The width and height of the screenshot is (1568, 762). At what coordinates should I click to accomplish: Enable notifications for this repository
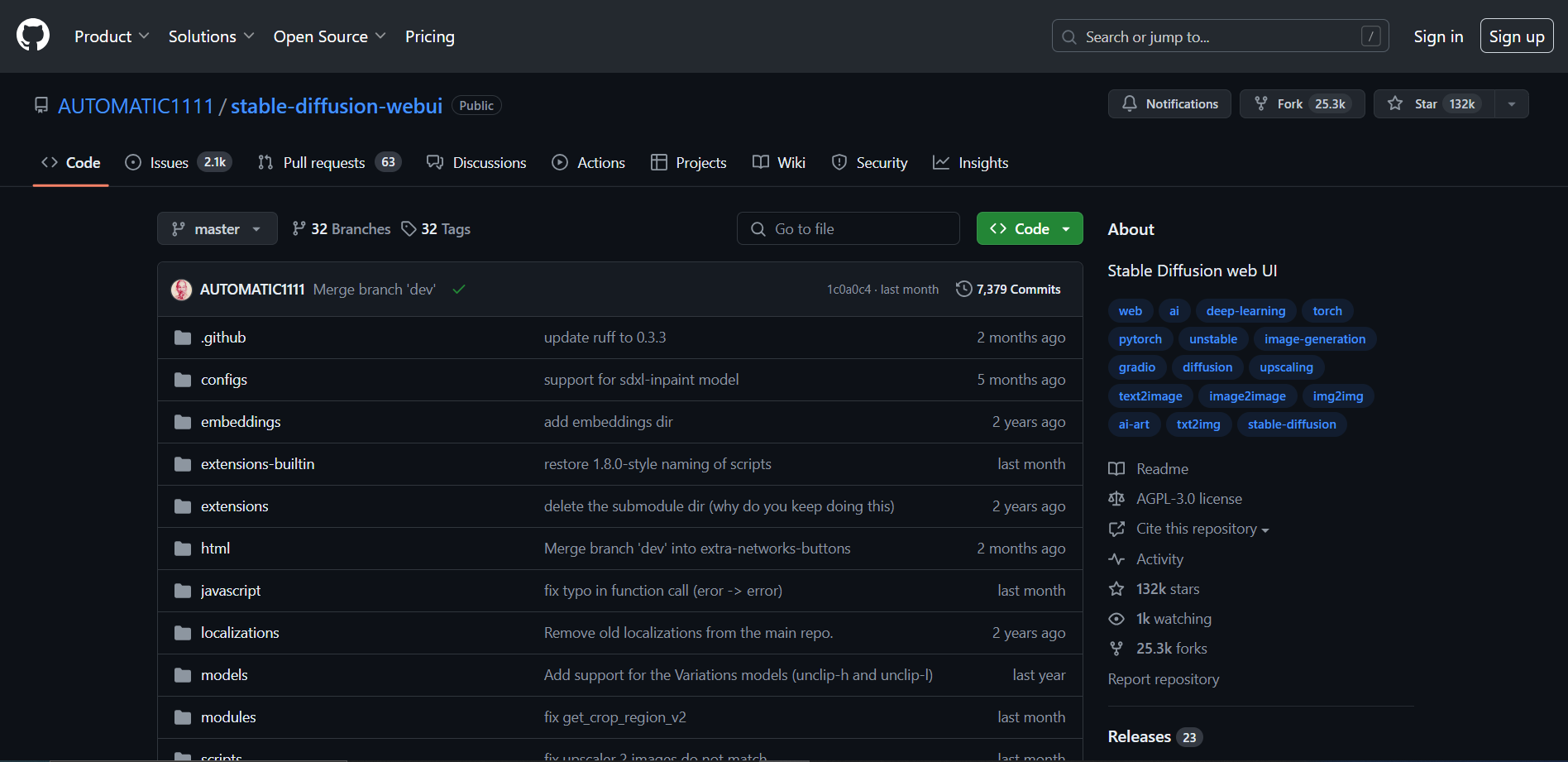1169,103
